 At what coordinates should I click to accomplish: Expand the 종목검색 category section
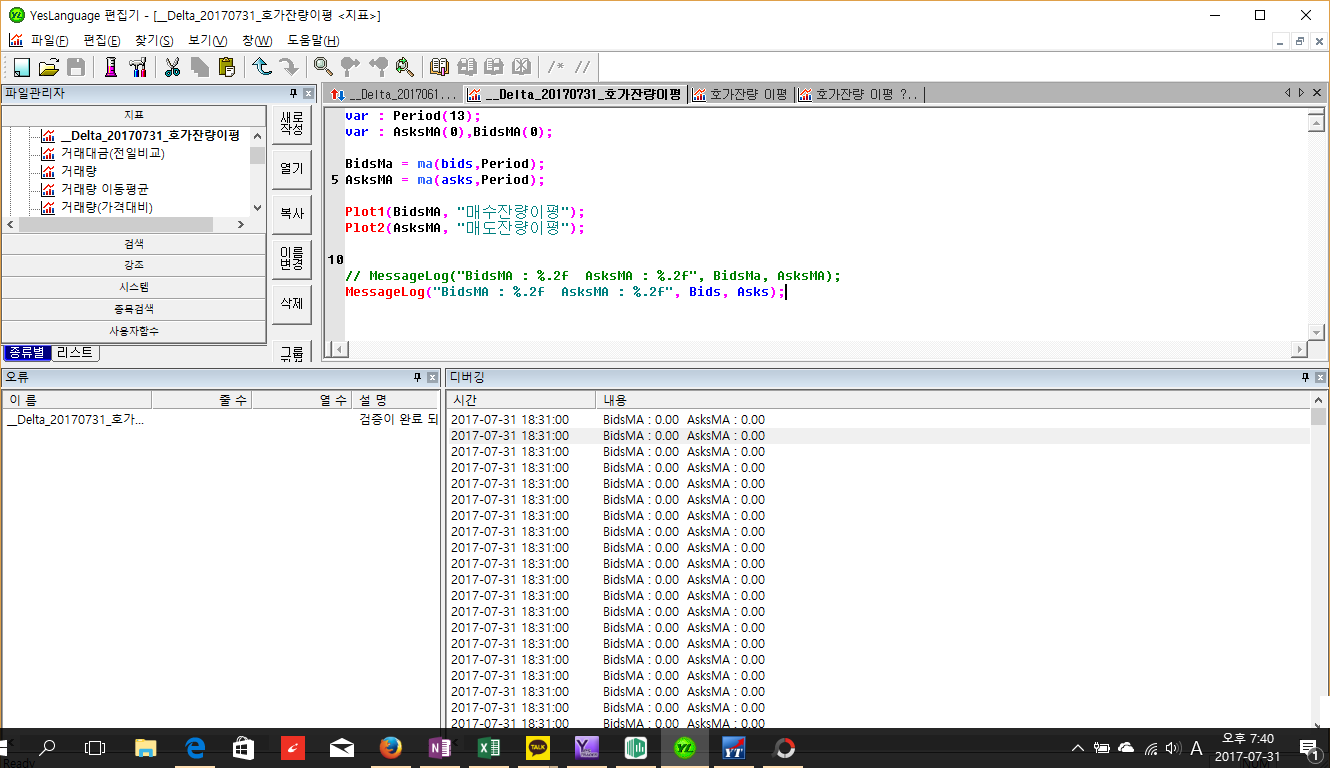(x=134, y=309)
